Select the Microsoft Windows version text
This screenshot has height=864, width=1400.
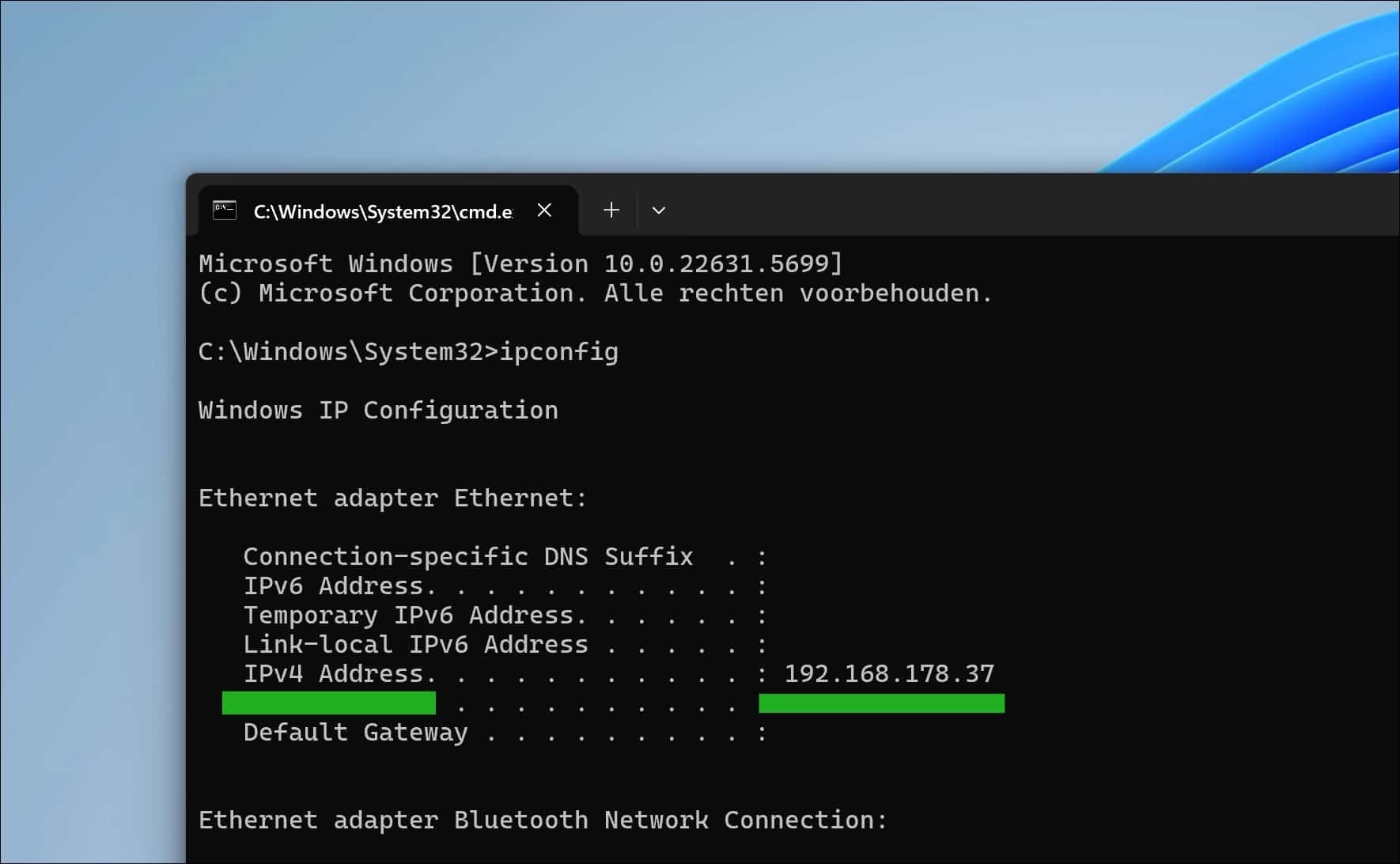(x=520, y=263)
